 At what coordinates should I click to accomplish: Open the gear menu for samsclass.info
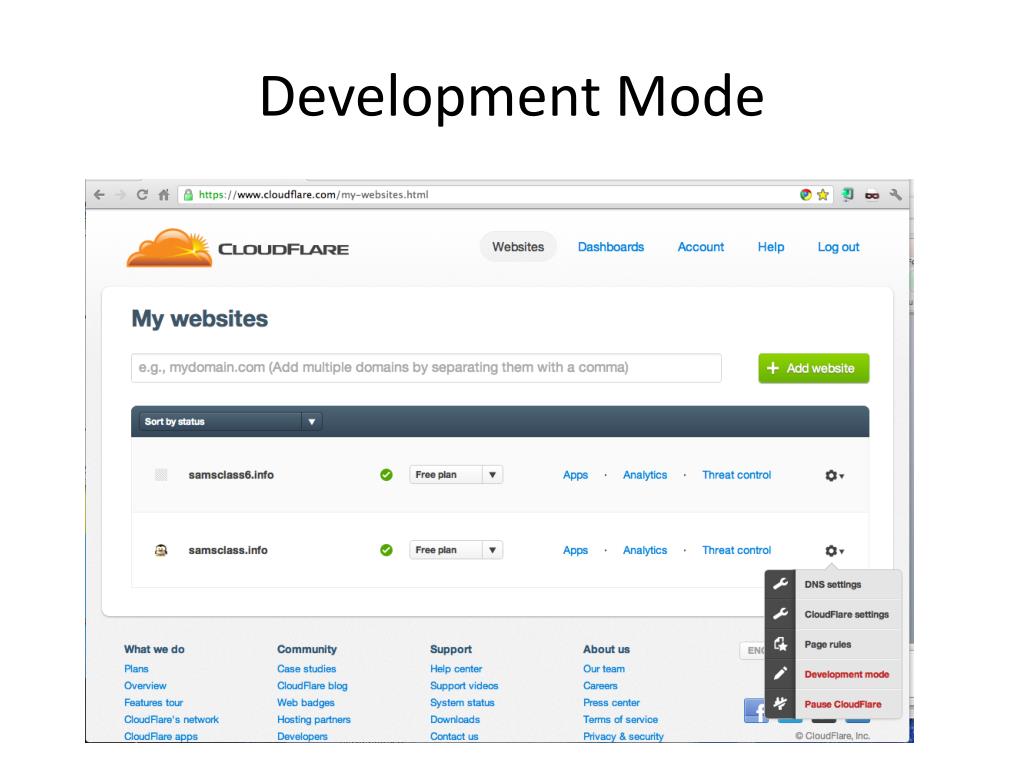(x=834, y=551)
